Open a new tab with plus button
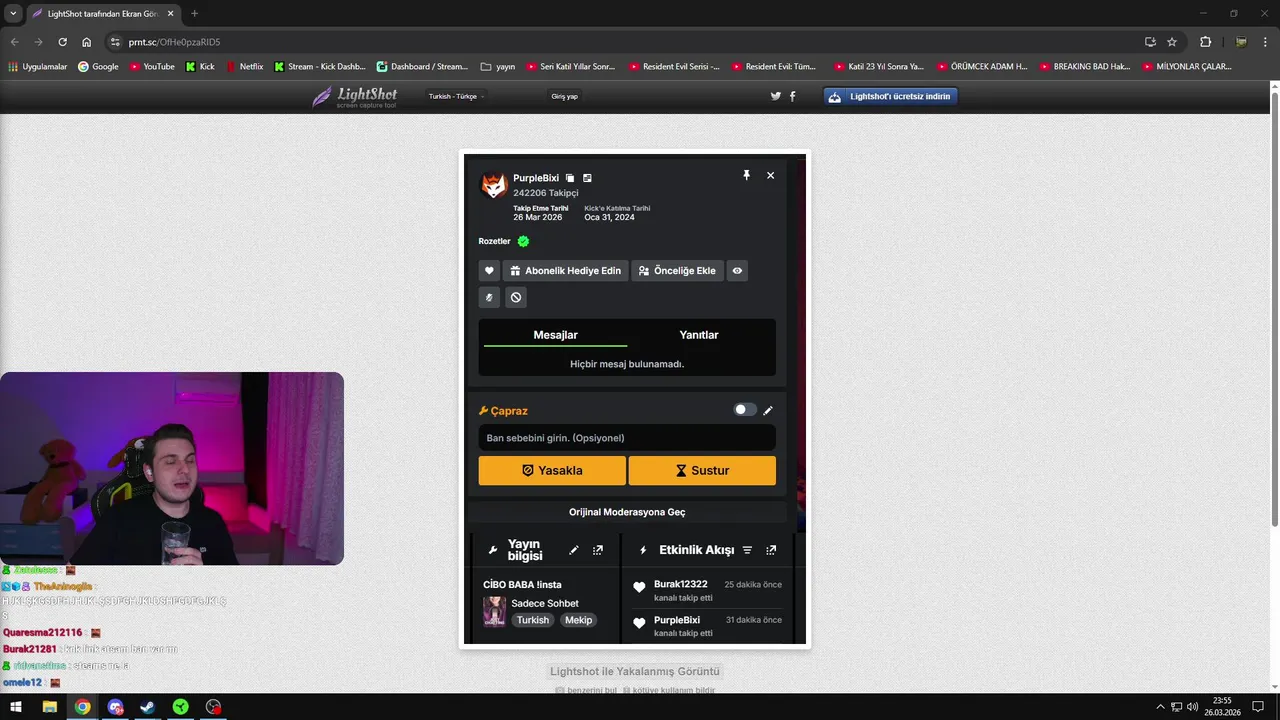This screenshot has height=720, width=1280. coord(194,13)
